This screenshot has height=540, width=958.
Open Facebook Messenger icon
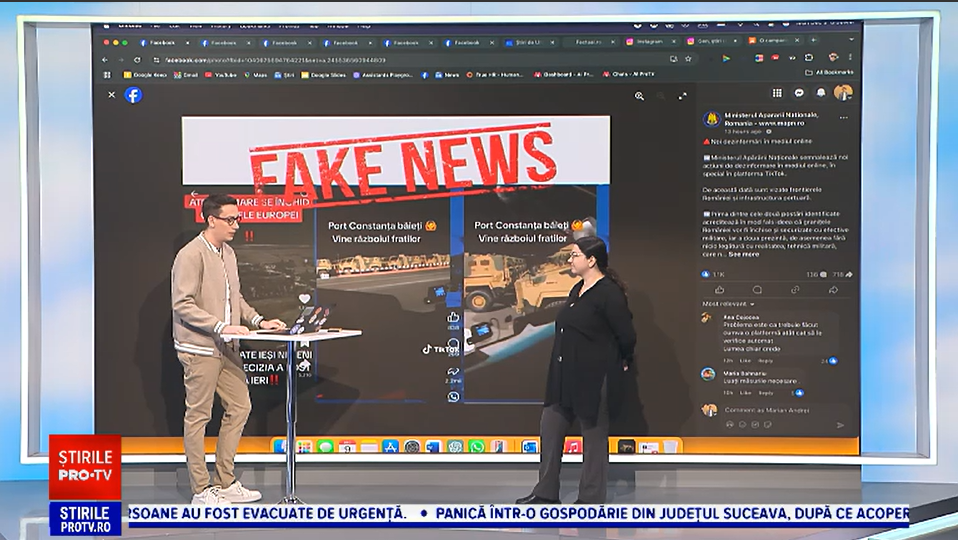coord(799,93)
